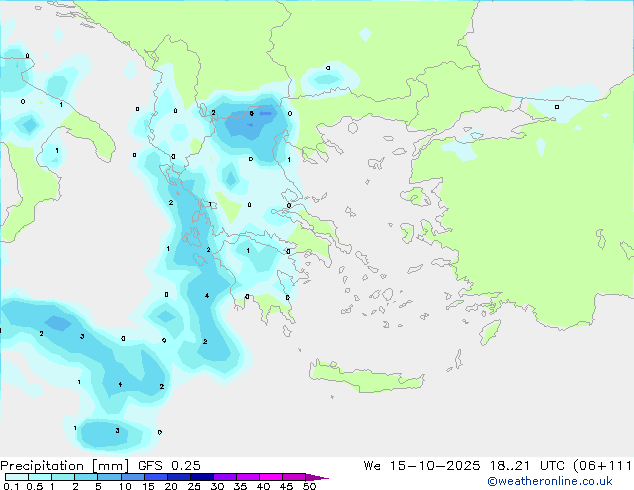Image resolution: width=634 pixels, height=490 pixels.
Task: Click the legend value '0.5'
Action: tap(34, 486)
